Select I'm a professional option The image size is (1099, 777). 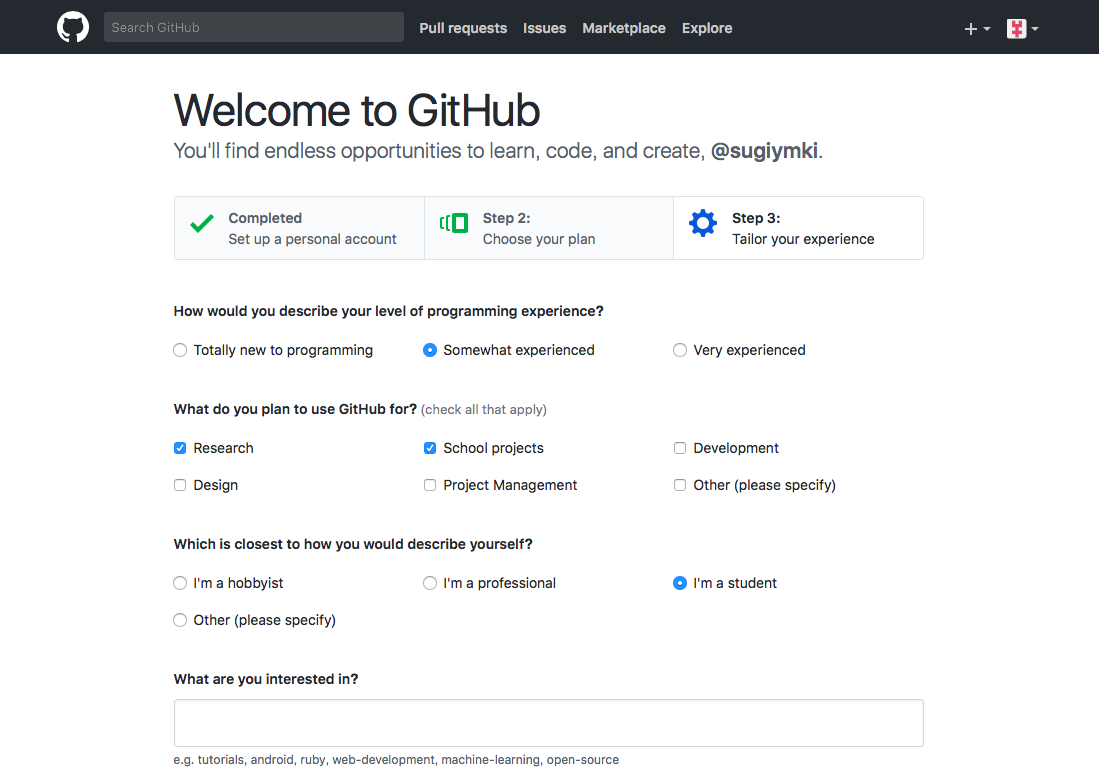pos(430,583)
